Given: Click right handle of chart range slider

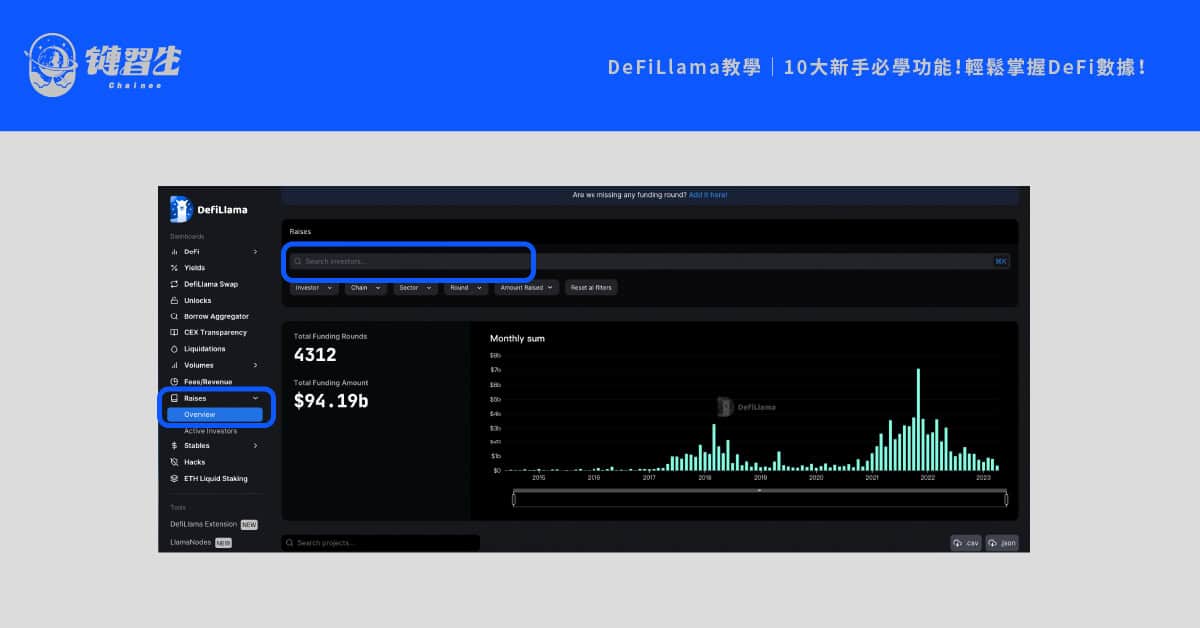Looking at the screenshot, I should click(x=1006, y=499).
